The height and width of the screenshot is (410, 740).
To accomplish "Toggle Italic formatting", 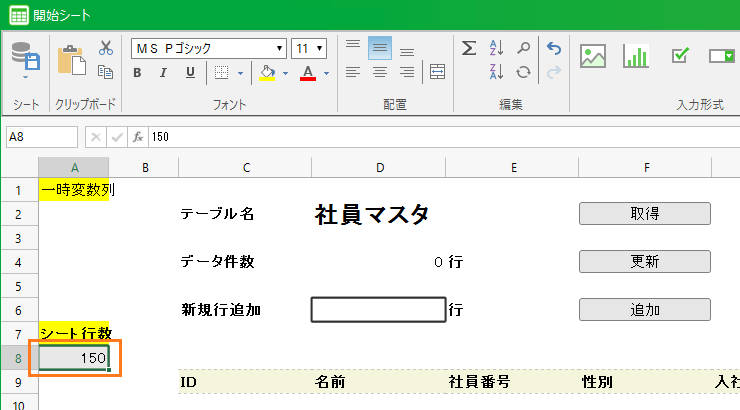I will 163,73.
